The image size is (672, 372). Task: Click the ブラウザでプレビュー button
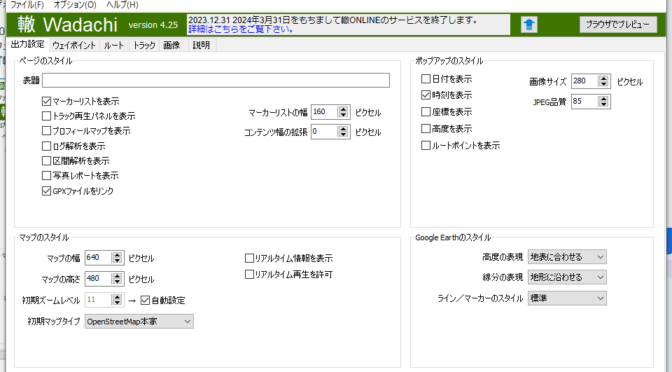click(x=618, y=24)
